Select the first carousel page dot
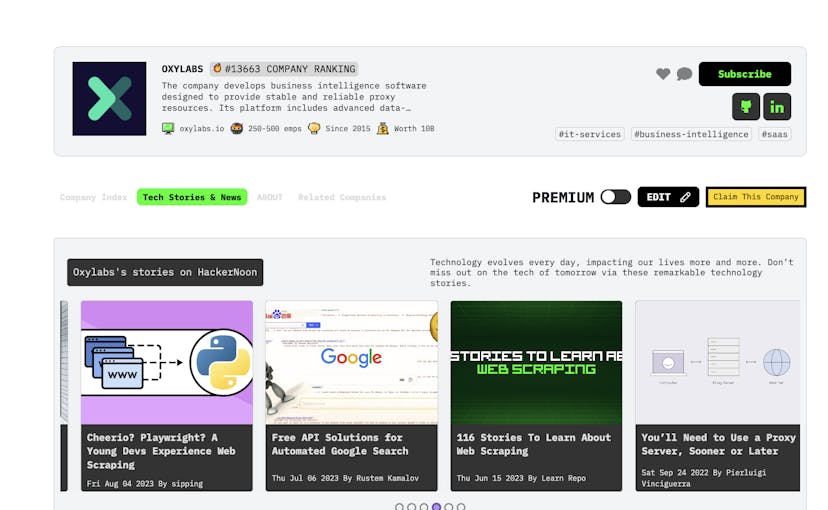 [x=399, y=507]
